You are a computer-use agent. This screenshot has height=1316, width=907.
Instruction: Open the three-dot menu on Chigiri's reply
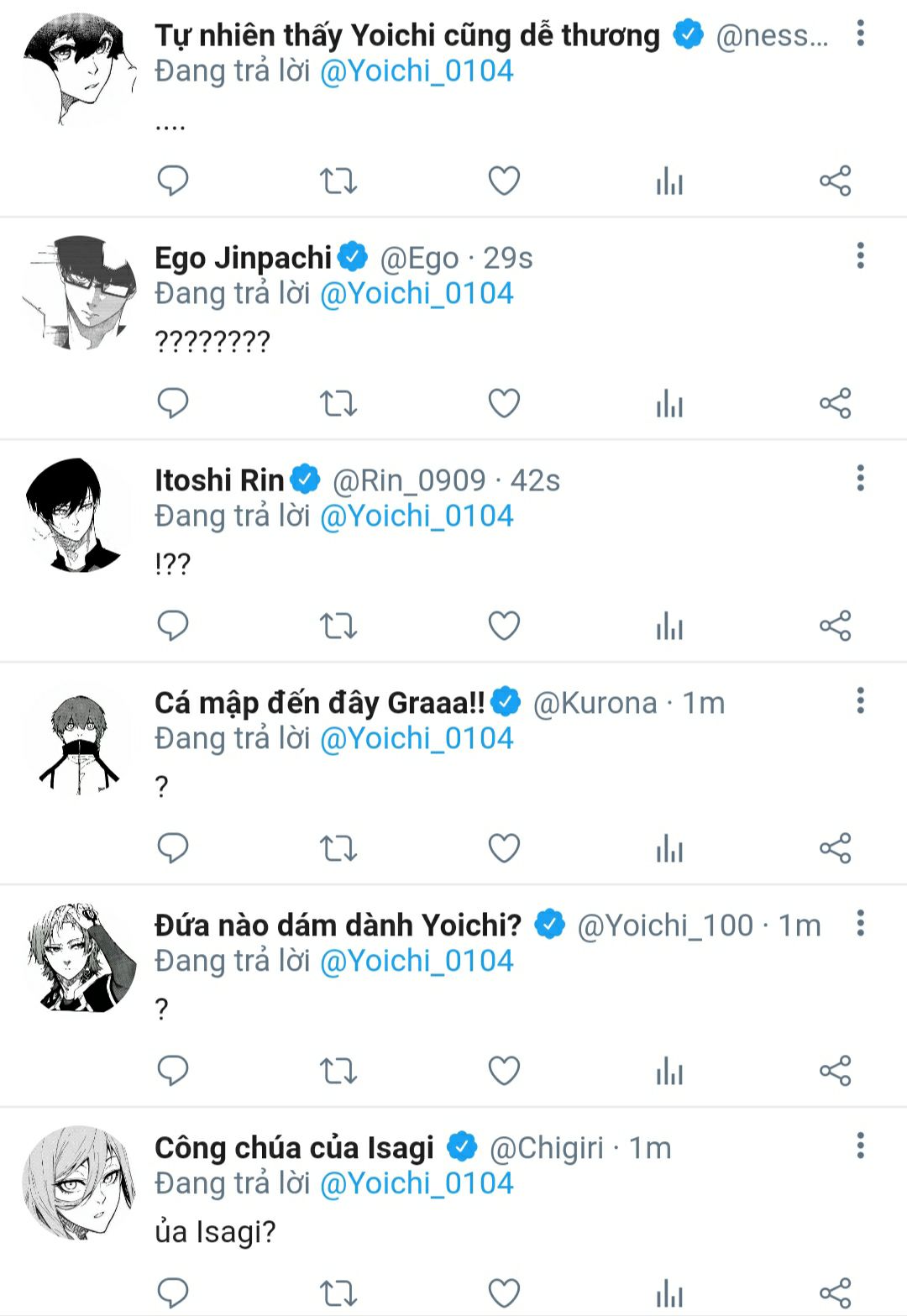(860, 1146)
